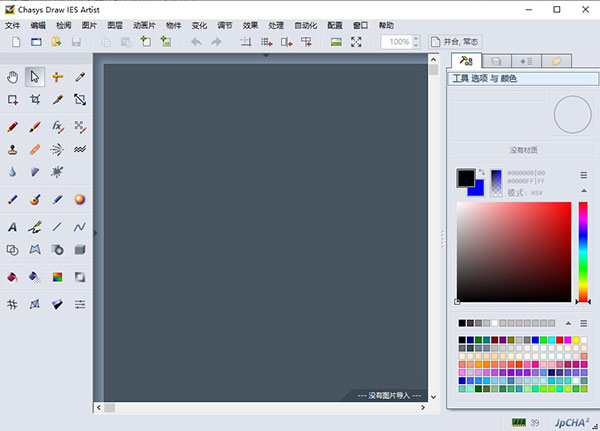The width and height of the screenshot is (600, 431).
Task: Activate the Text tool
Action: pyautogui.click(x=13, y=227)
